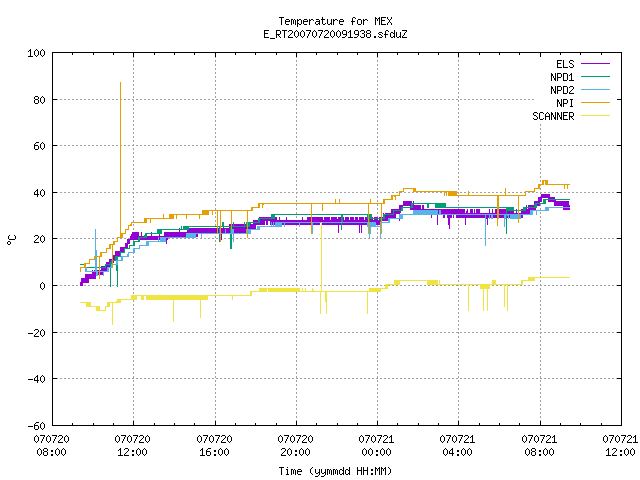
Task: Click the x-axis label 070721 00:00
Action: 376,446
